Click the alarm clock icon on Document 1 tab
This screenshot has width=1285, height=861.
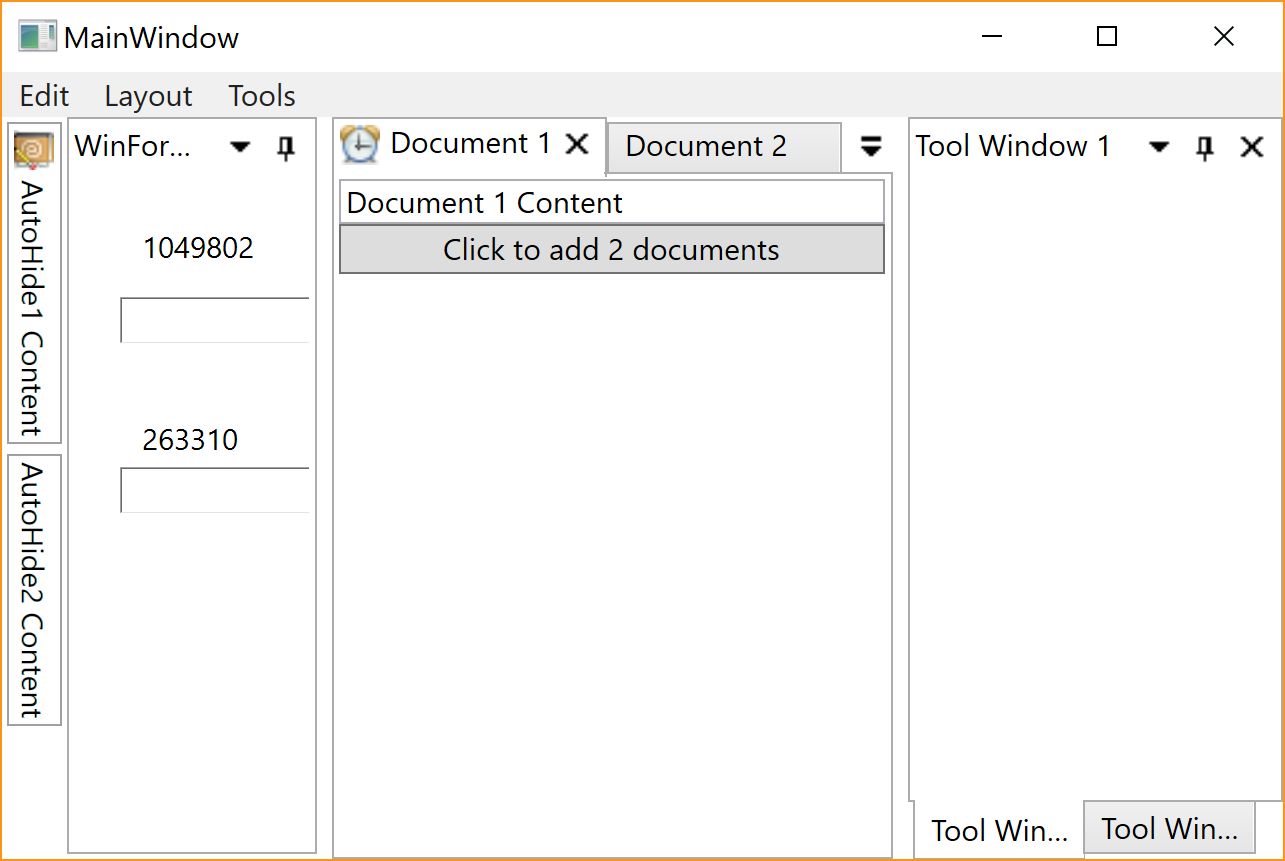[359, 145]
